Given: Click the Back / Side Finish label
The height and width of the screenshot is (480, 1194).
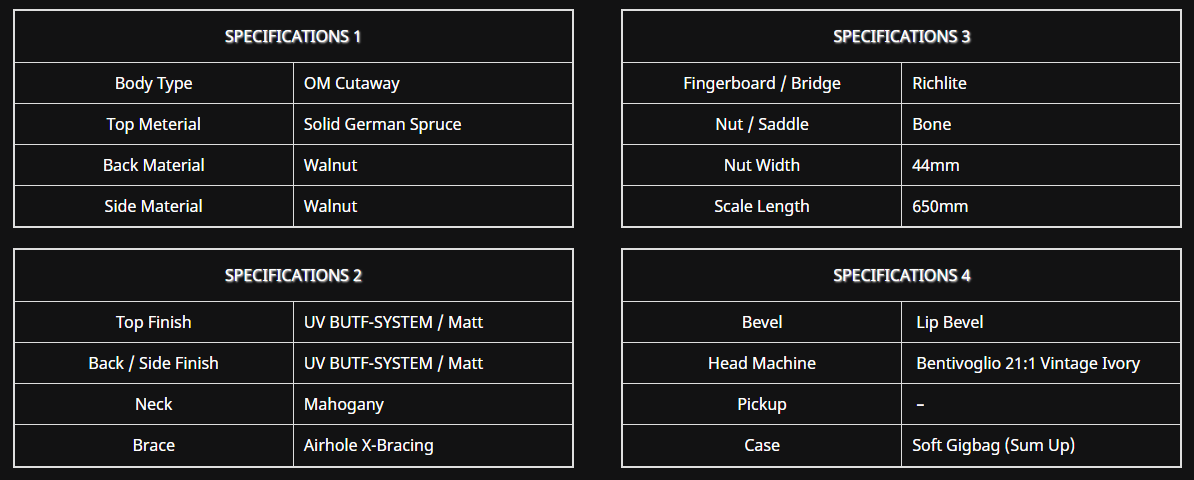Looking at the screenshot, I should coord(154,363).
